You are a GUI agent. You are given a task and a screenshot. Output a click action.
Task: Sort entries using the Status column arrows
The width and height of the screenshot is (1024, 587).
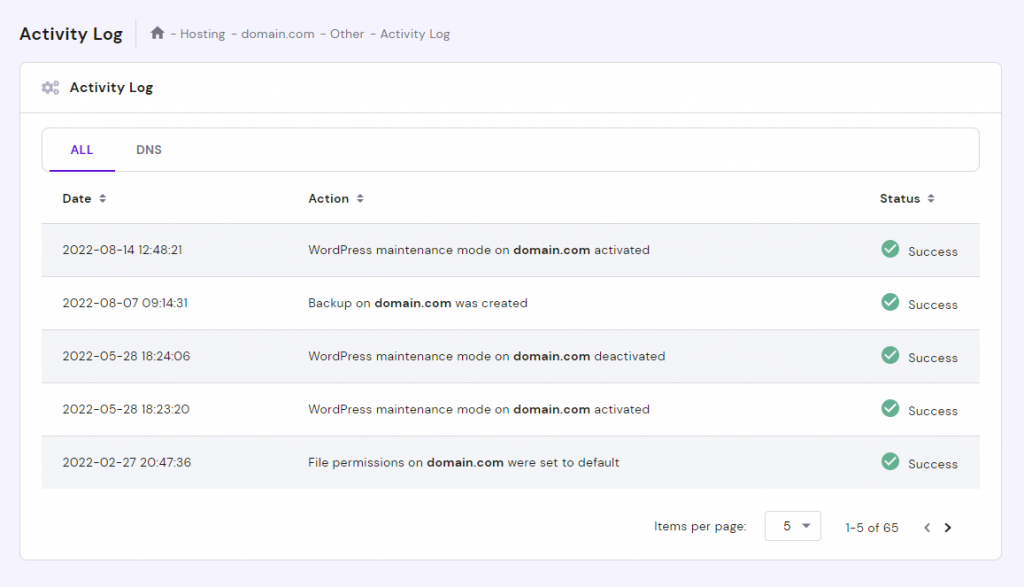[933, 198]
